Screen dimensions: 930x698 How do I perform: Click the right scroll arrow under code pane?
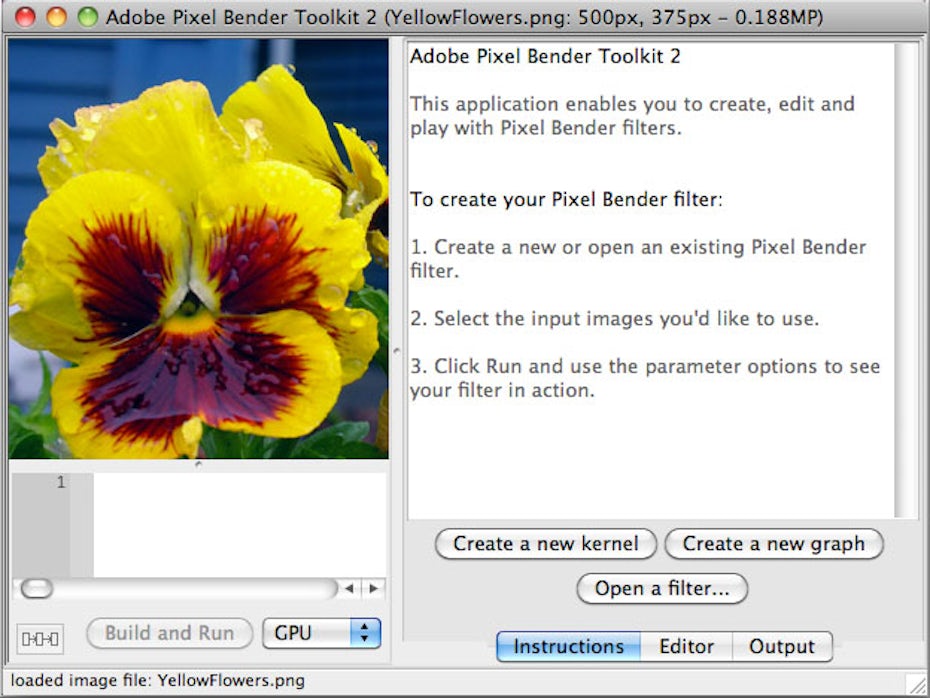click(373, 589)
